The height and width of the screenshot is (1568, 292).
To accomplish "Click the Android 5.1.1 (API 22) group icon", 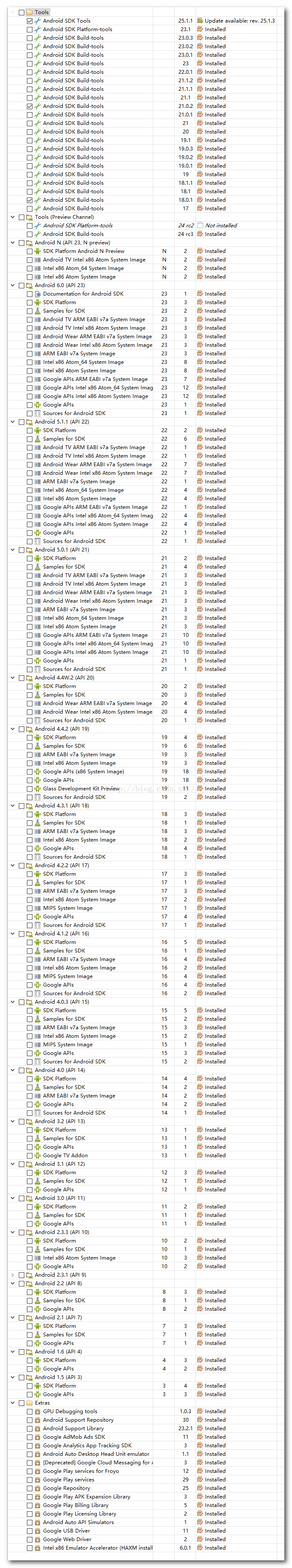I will pos(30,421).
